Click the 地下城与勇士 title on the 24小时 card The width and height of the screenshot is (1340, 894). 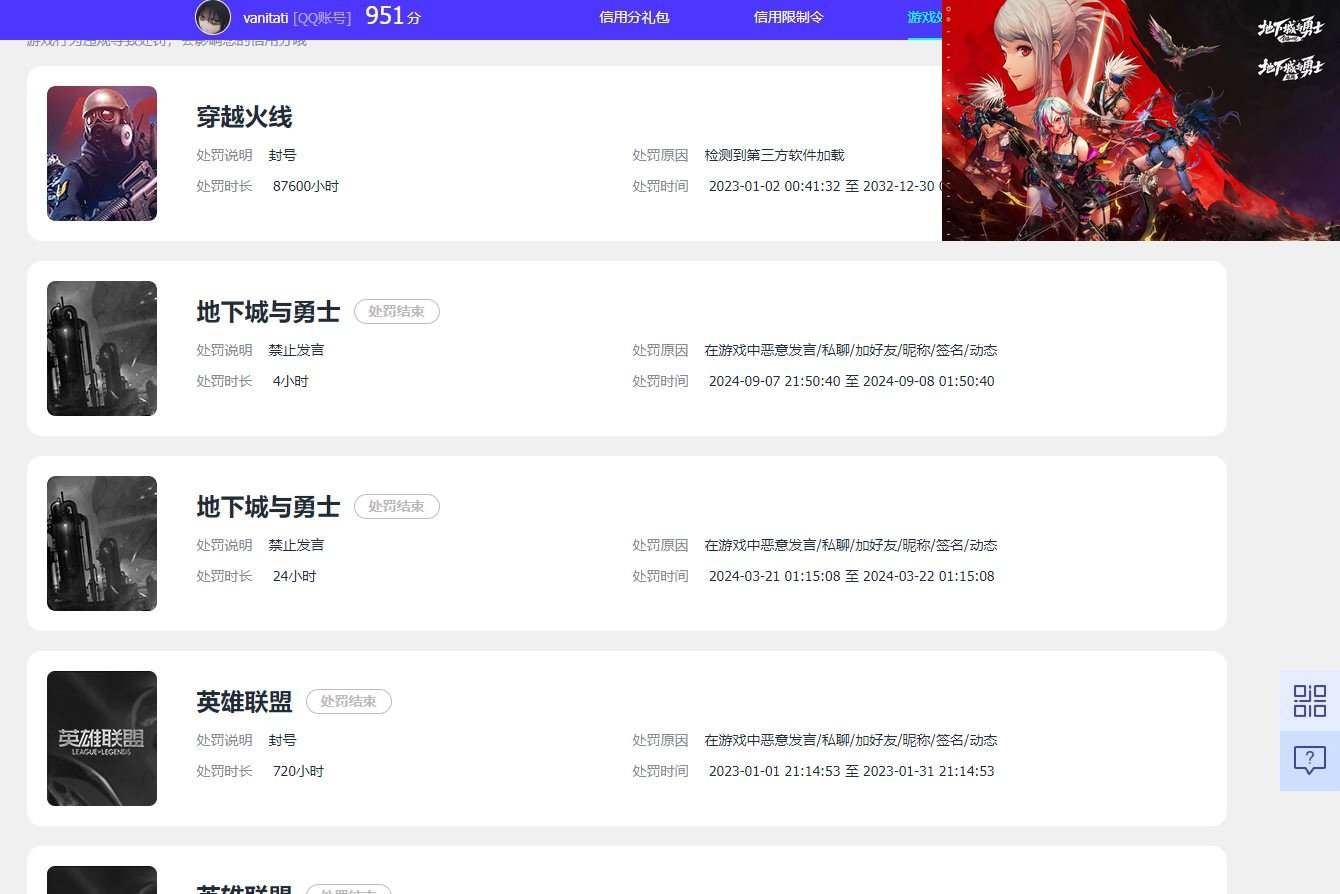pos(268,507)
